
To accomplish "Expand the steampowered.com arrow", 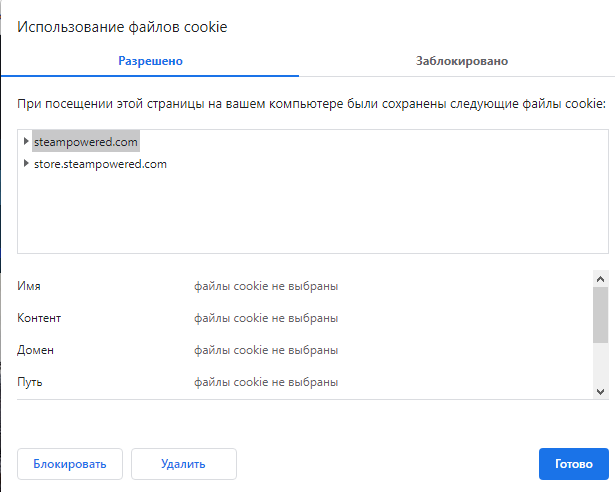I will click(x=26, y=142).
